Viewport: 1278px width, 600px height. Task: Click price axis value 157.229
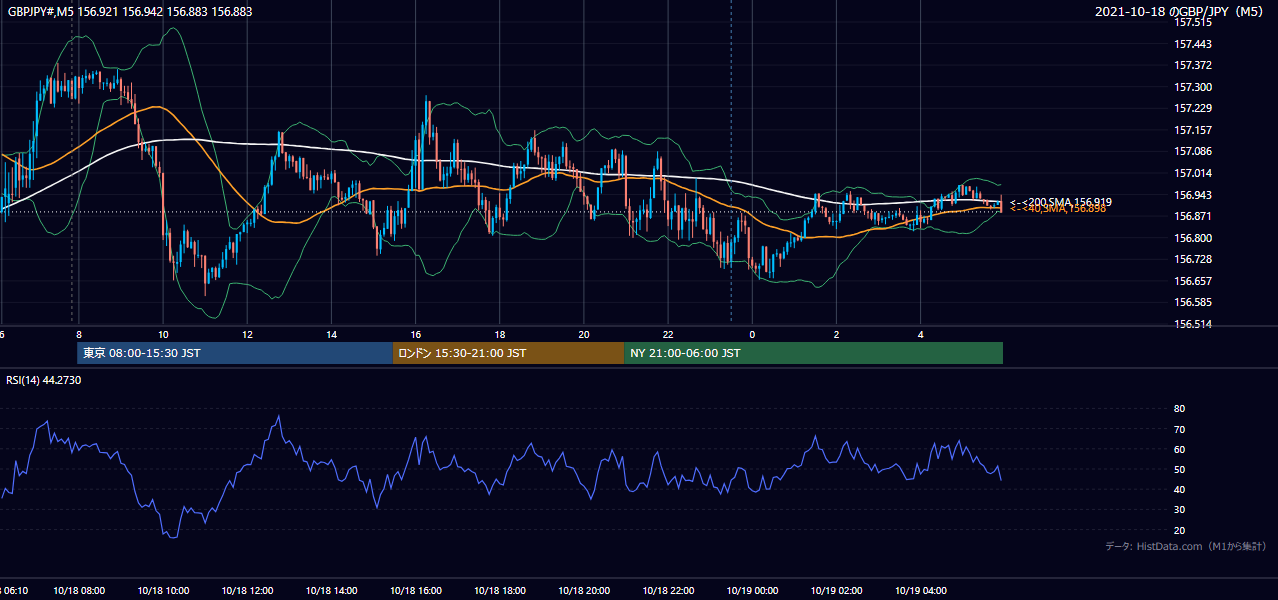point(1192,108)
